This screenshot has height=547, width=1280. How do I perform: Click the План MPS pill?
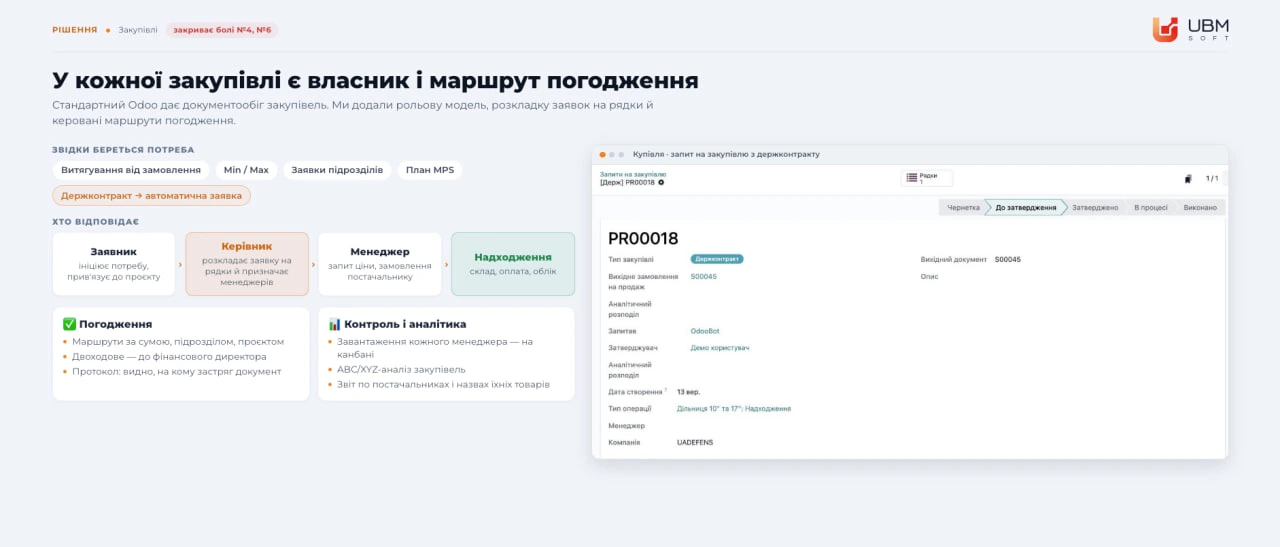tap(430, 170)
